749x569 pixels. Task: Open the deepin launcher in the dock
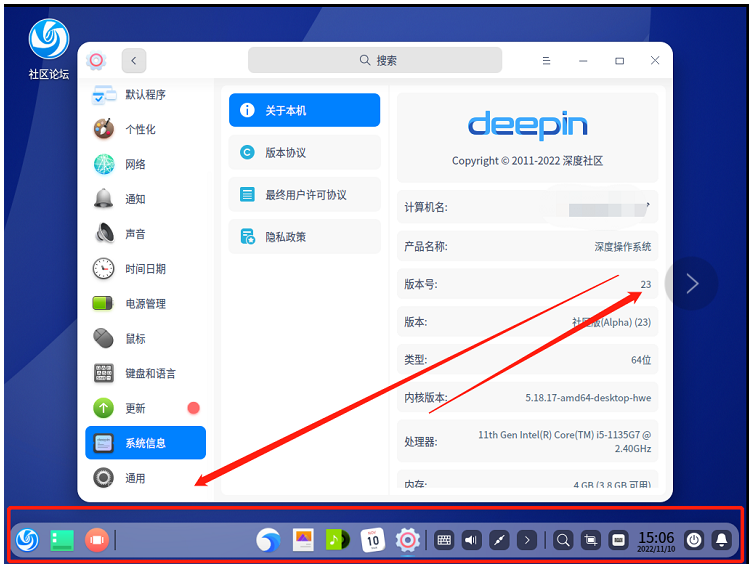pyautogui.click(x=27, y=540)
